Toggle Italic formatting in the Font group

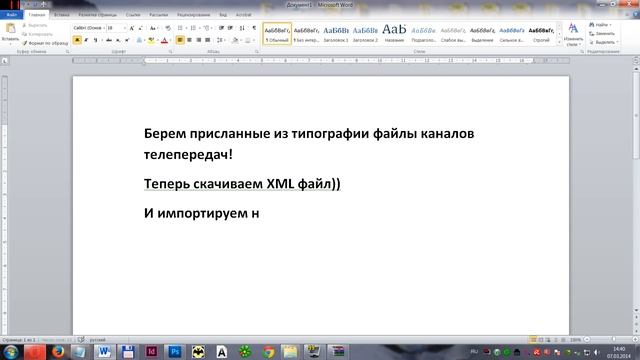pyautogui.click(x=86, y=40)
